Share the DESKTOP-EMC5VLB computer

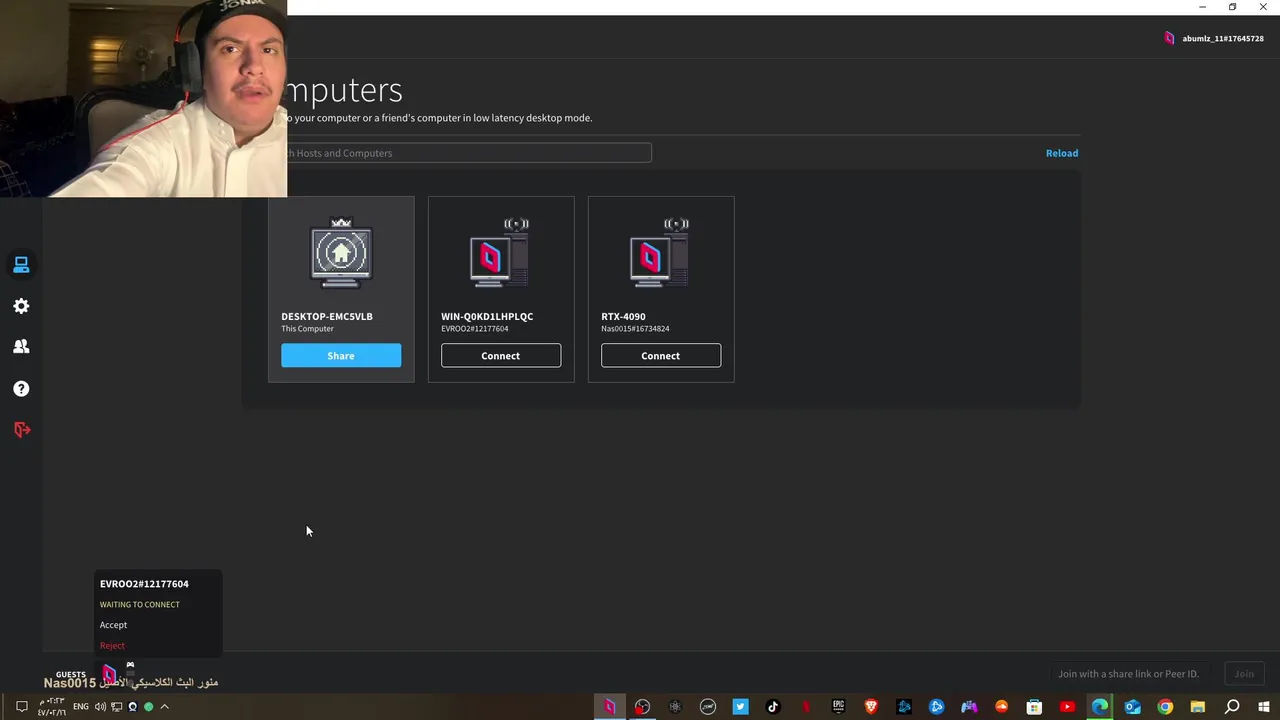[x=341, y=356]
